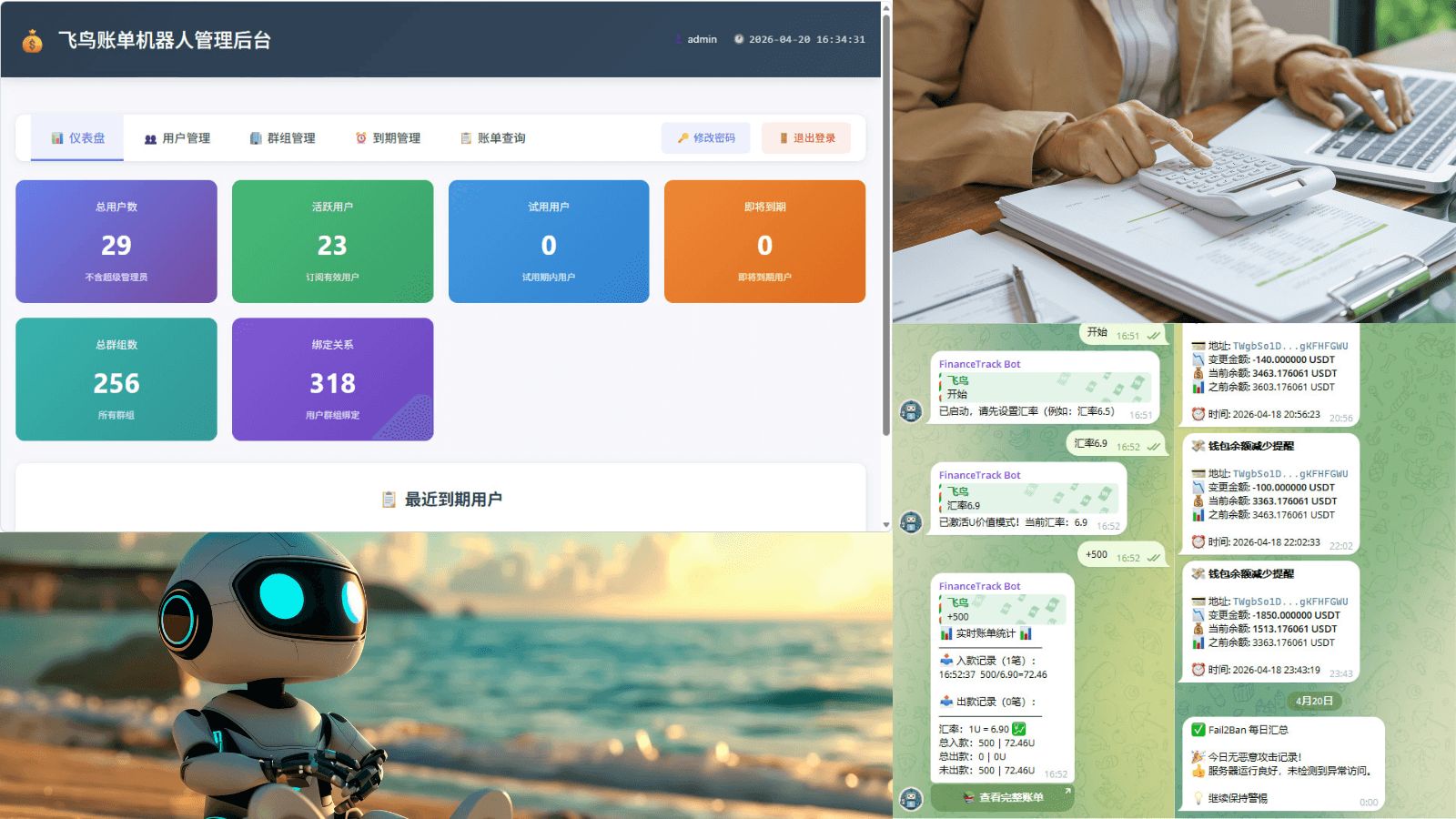The height and width of the screenshot is (819, 1456).
Task: Click the clock icon beside the 2026-04-20 timestamp
Action: point(739,39)
